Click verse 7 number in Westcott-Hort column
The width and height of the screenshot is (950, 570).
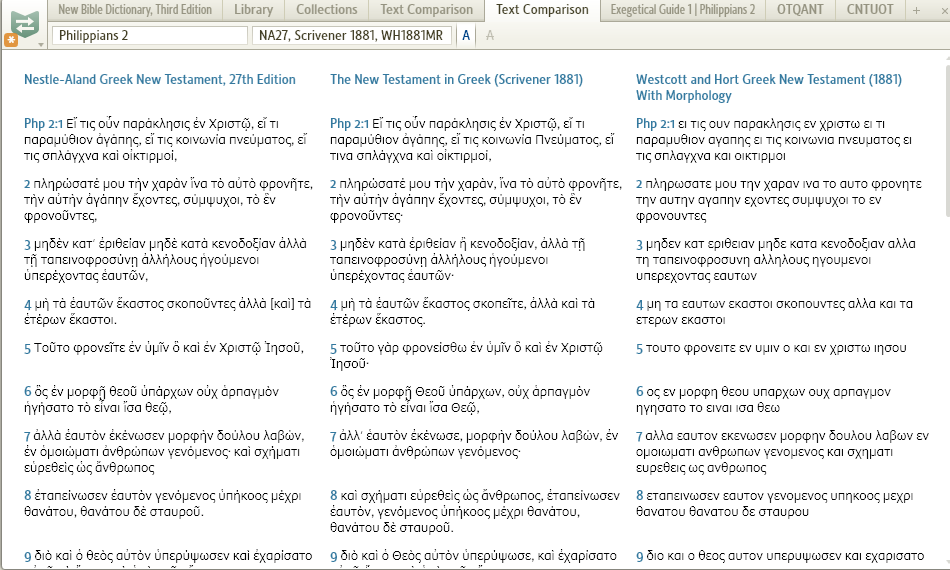pos(639,436)
